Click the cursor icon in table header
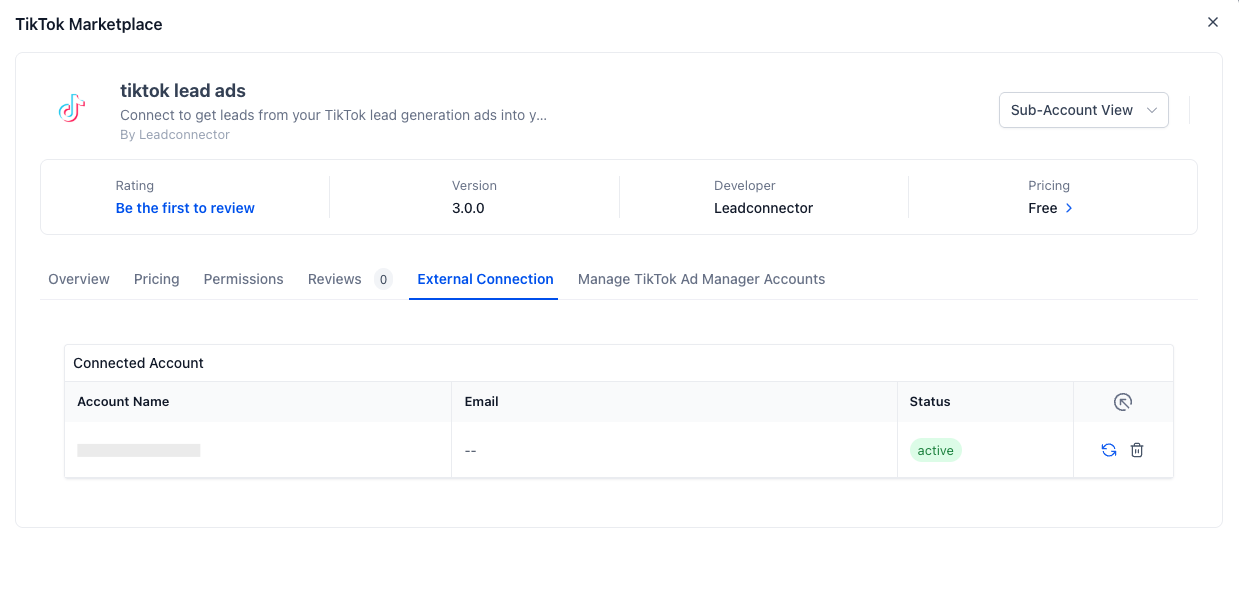Image resolution: width=1239 pixels, height=604 pixels. (1123, 402)
